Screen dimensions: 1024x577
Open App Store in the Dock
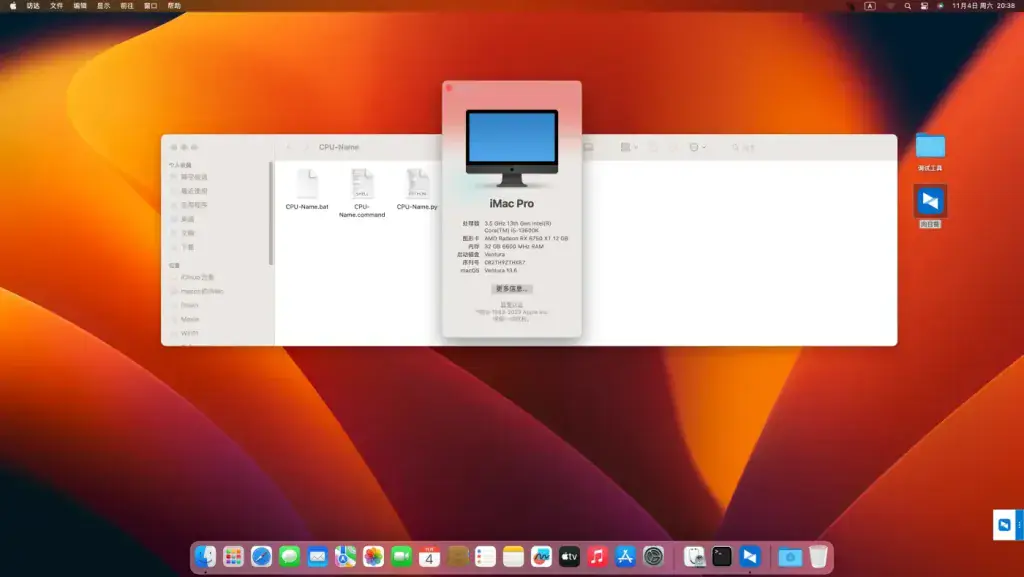[x=625, y=557]
